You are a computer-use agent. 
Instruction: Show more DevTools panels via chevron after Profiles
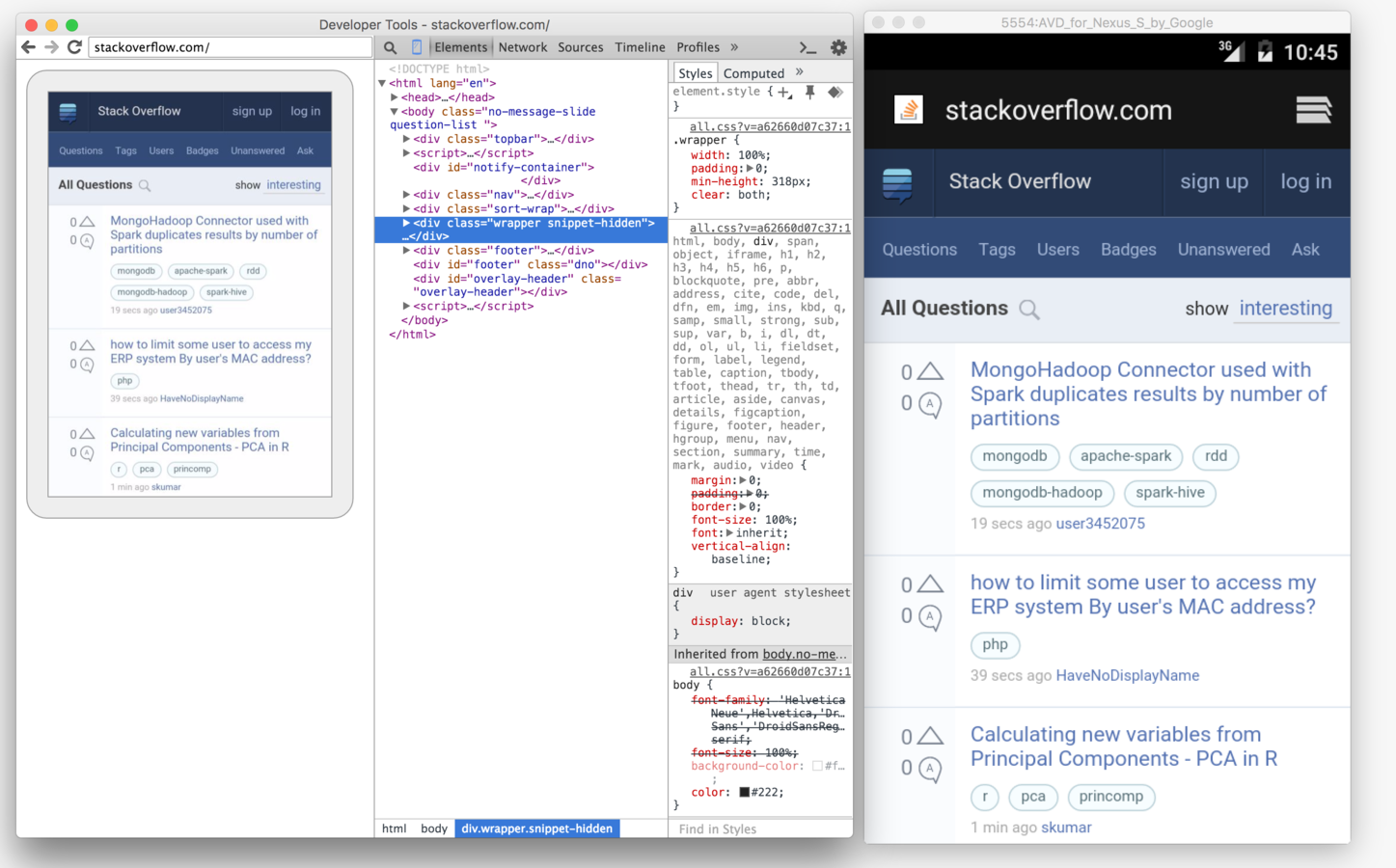[x=734, y=47]
